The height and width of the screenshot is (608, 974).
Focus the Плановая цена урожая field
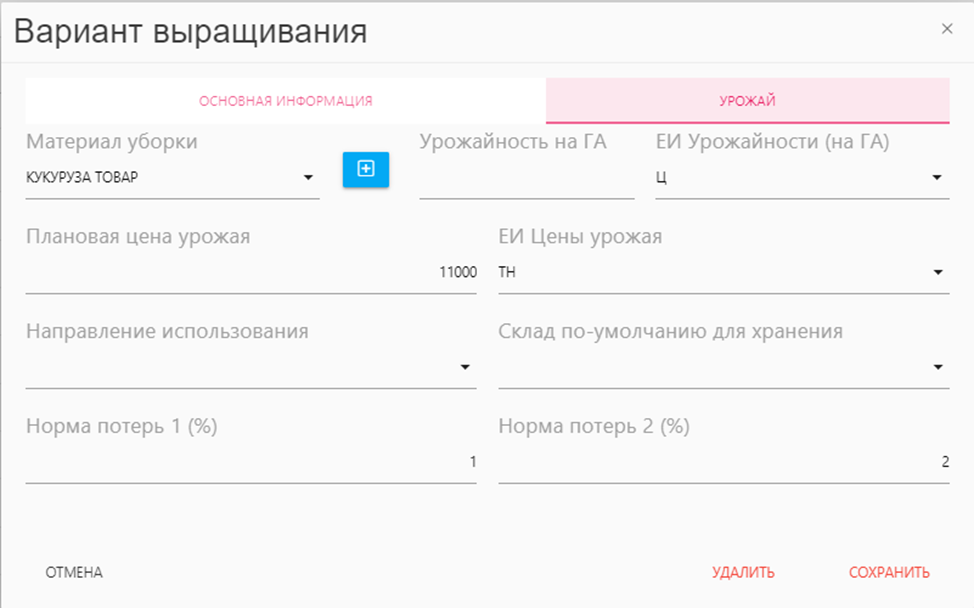(x=250, y=273)
